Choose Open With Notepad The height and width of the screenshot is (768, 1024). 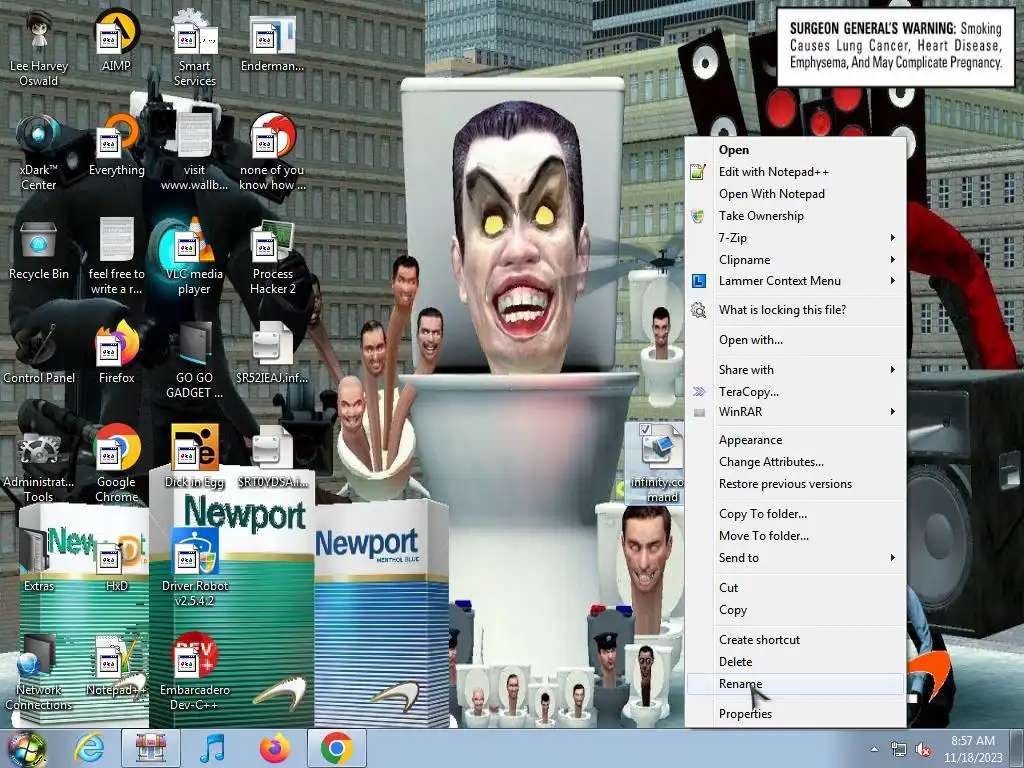pyautogui.click(x=796, y=194)
